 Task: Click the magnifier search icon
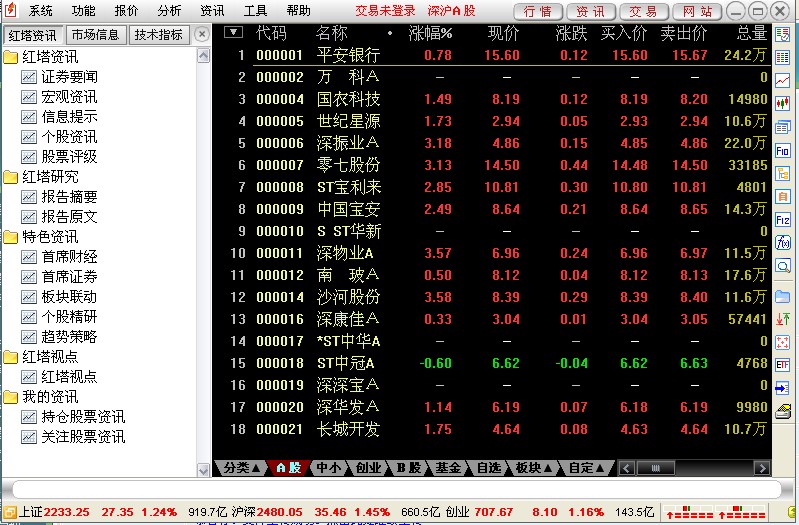tap(783, 265)
